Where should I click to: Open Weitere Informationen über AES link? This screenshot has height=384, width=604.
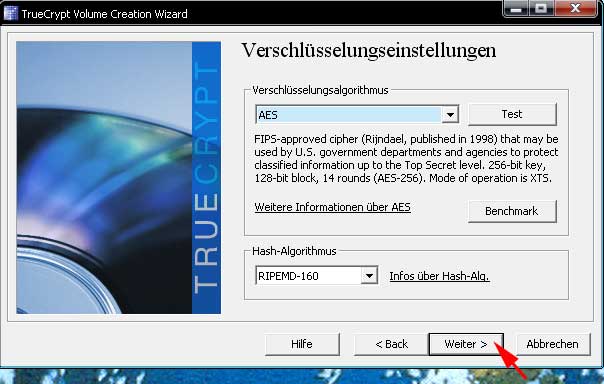332,207
